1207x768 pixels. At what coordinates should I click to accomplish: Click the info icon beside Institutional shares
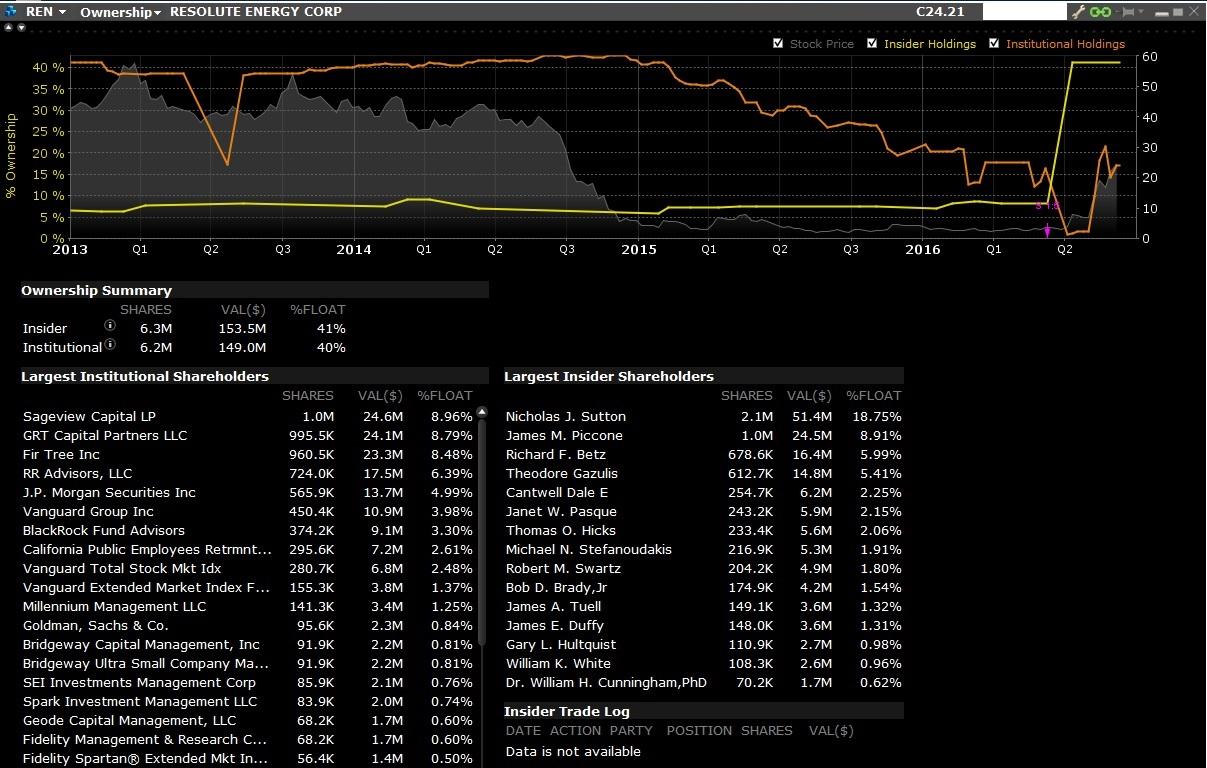(x=110, y=347)
